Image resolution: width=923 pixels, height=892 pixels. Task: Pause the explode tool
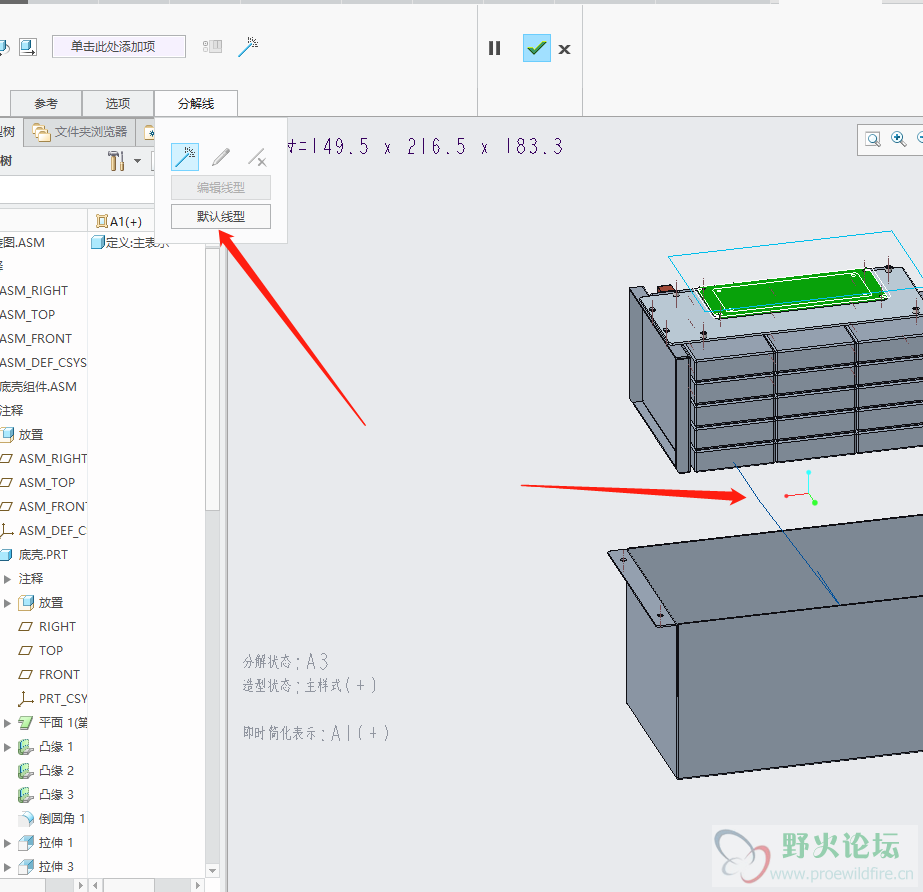(494, 48)
